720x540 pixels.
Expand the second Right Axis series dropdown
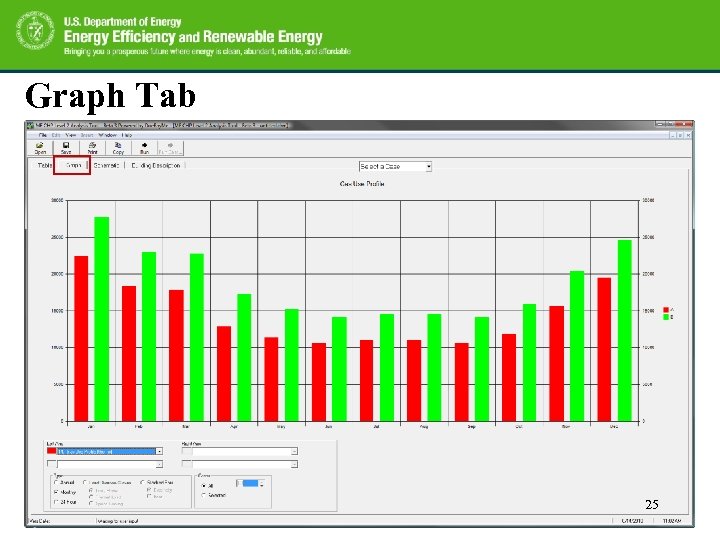(294, 464)
